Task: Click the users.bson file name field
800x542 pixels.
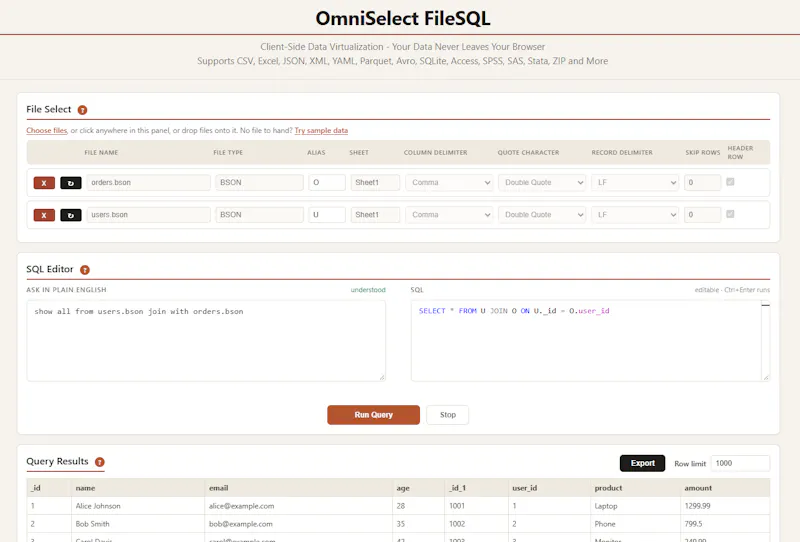Action: pos(148,215)
